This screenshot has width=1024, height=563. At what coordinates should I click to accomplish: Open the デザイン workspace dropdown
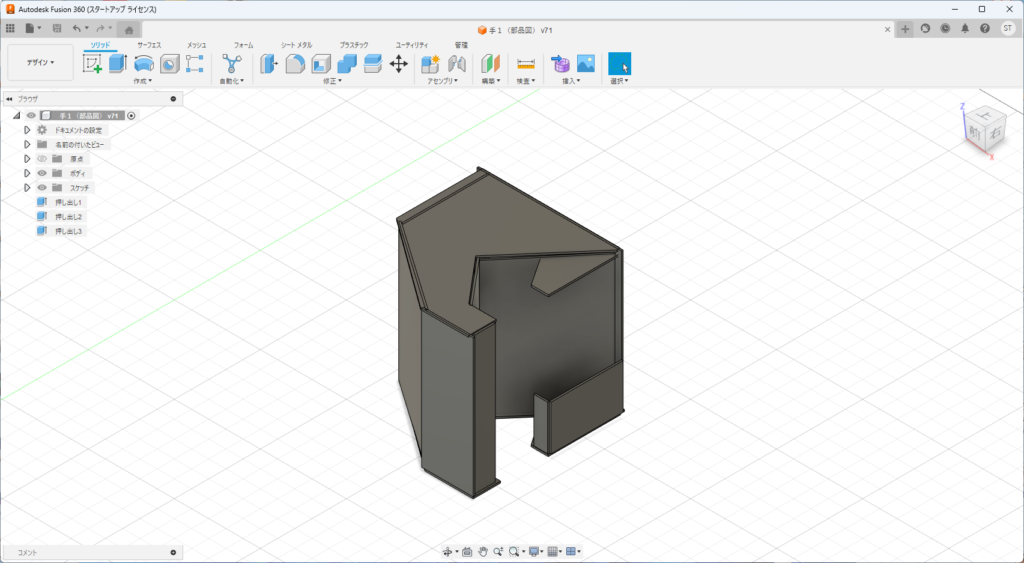pyautogui.click(x=40, y=63)
